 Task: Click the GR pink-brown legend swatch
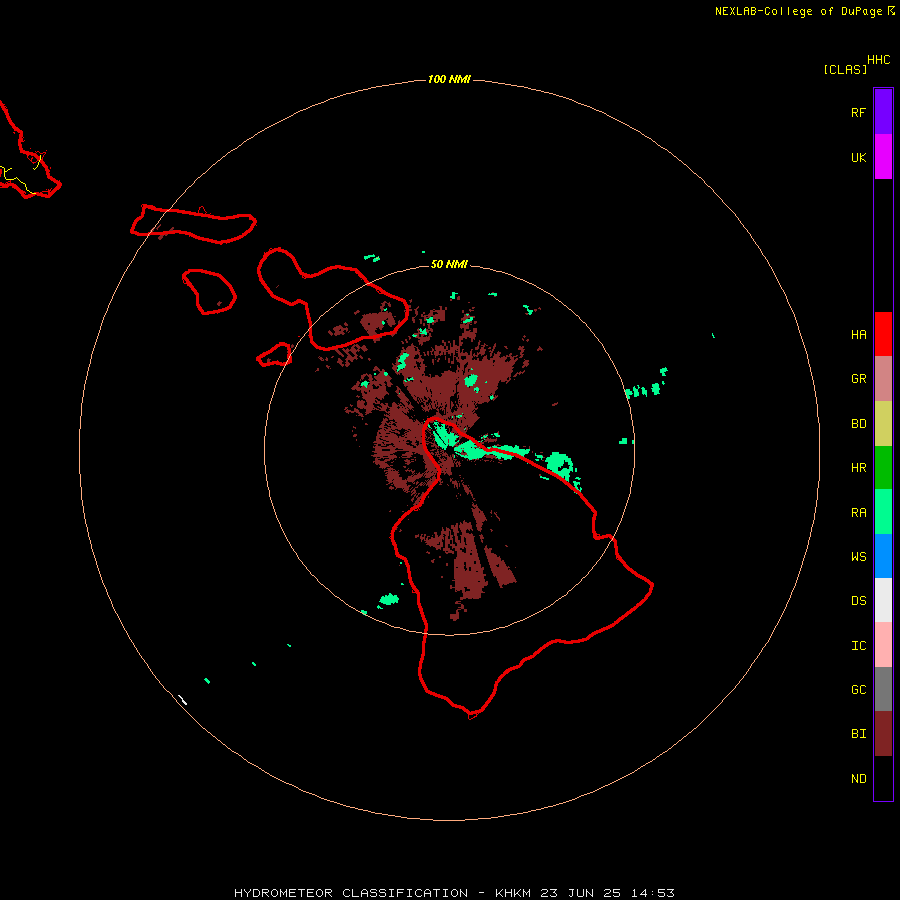click(883, 379)
